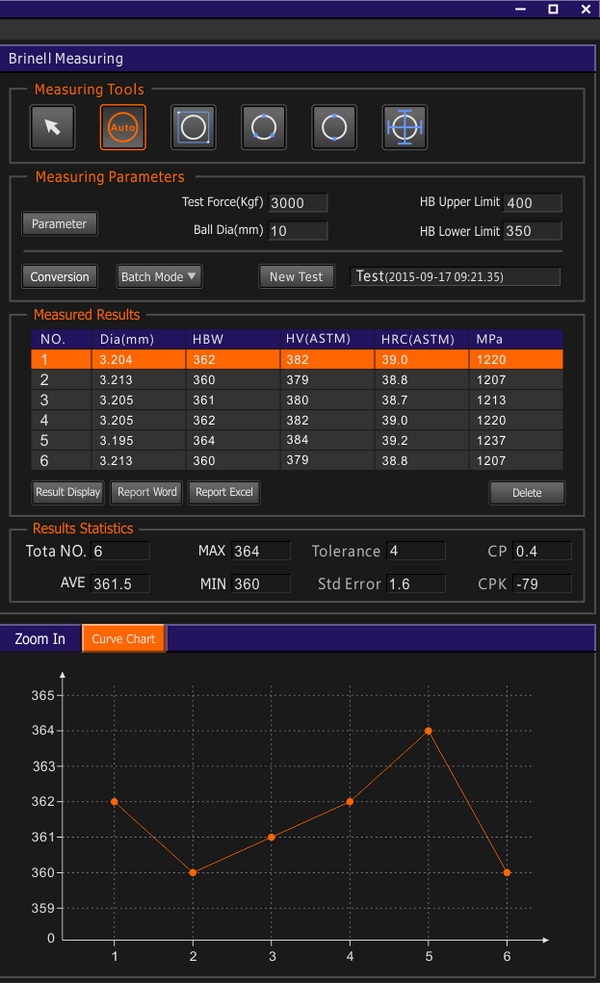Switch to the Curve Chart tab

click(124, 639)
